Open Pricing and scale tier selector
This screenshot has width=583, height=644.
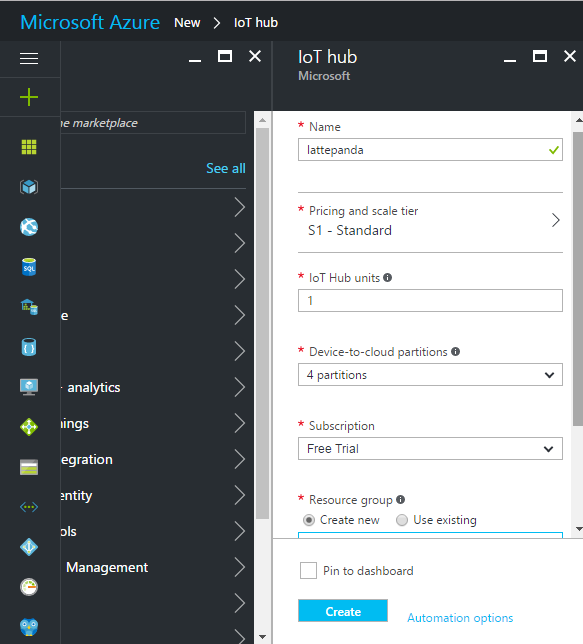pos(430,222)
